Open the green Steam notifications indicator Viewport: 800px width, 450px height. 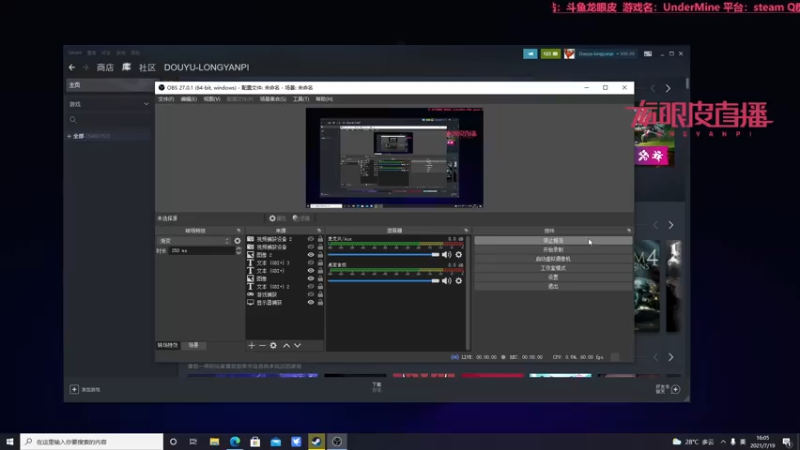tap(551, 54)
